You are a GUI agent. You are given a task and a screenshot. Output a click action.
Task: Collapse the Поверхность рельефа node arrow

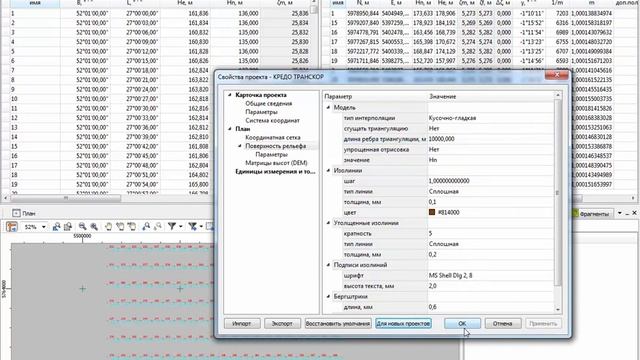pos(240,146)
